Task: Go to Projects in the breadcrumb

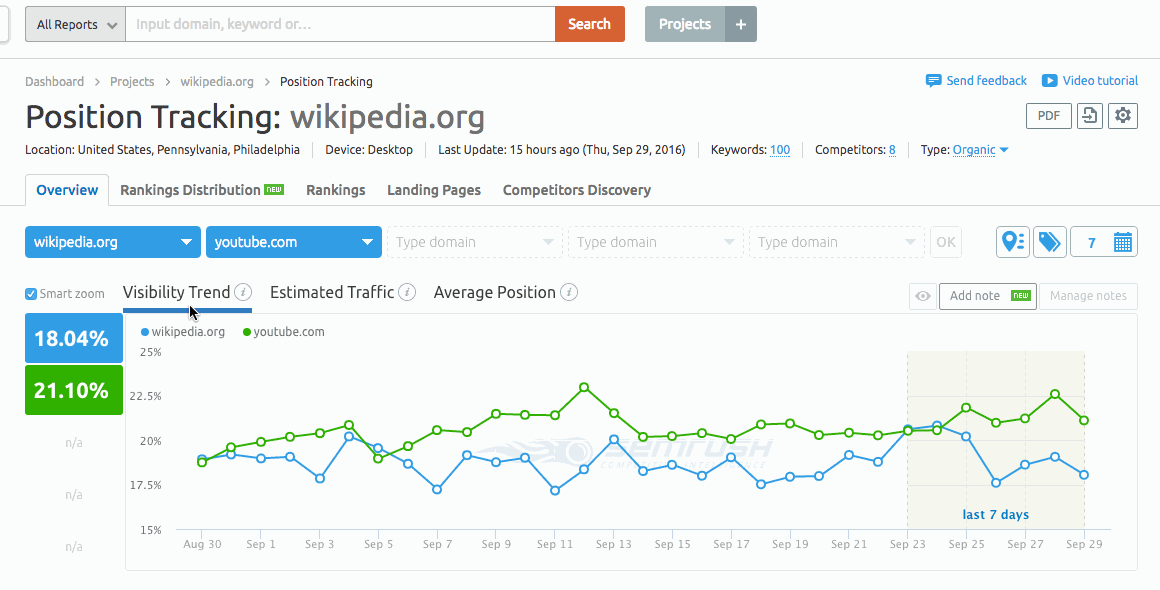Action: 132,81
